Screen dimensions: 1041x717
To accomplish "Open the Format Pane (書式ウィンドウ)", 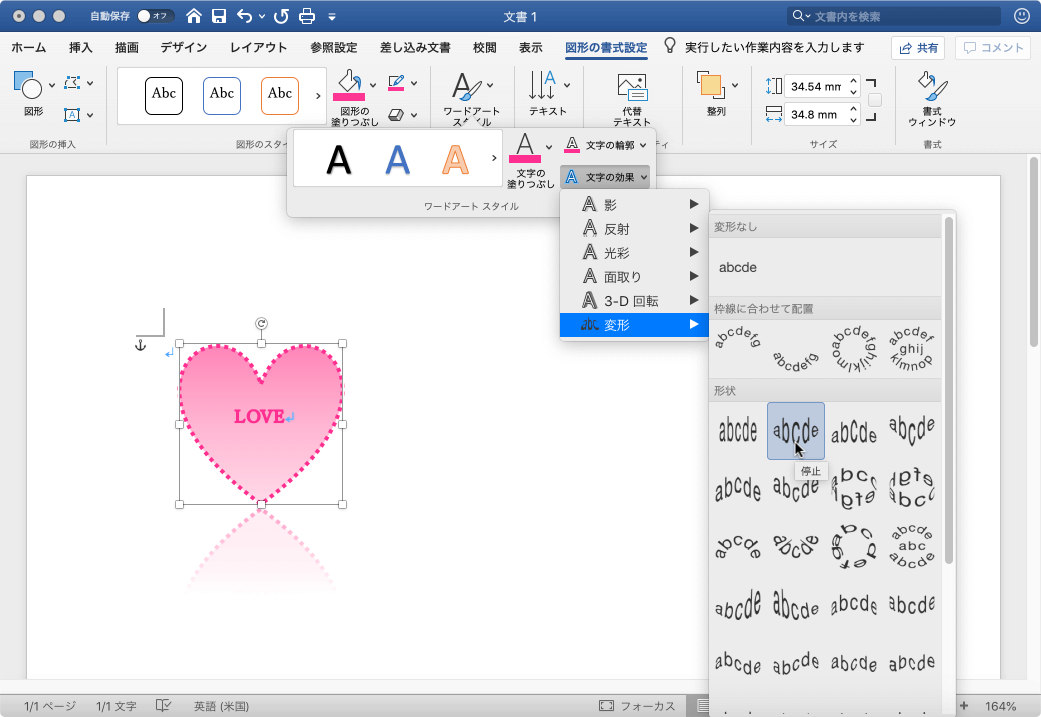I will (x=932, y=99).
